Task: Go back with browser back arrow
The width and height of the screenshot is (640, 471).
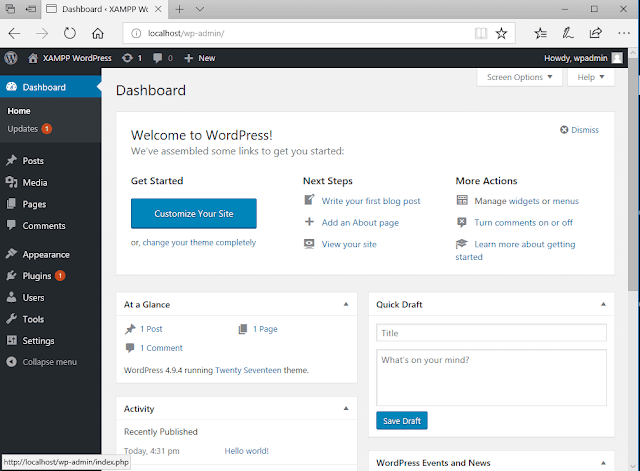Action: (14, 33)
